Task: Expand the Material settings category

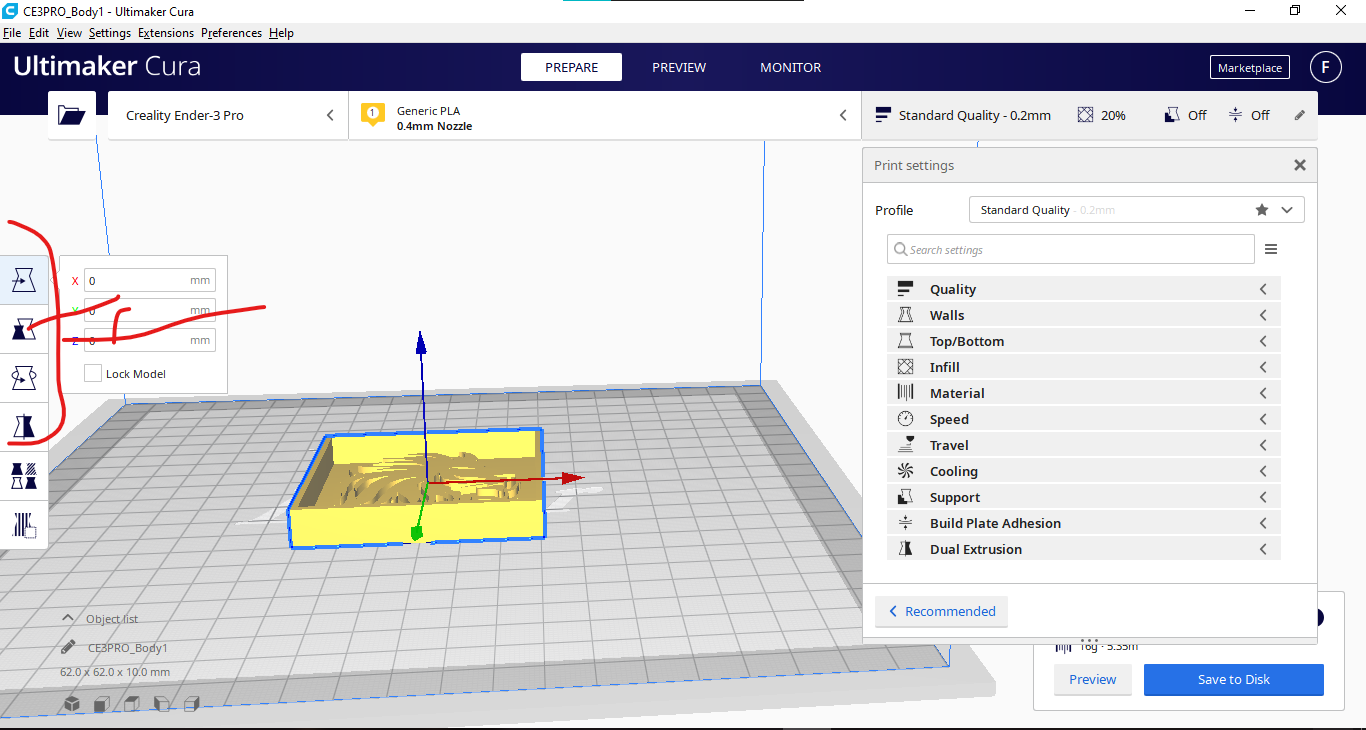Action: [1083, 393]
